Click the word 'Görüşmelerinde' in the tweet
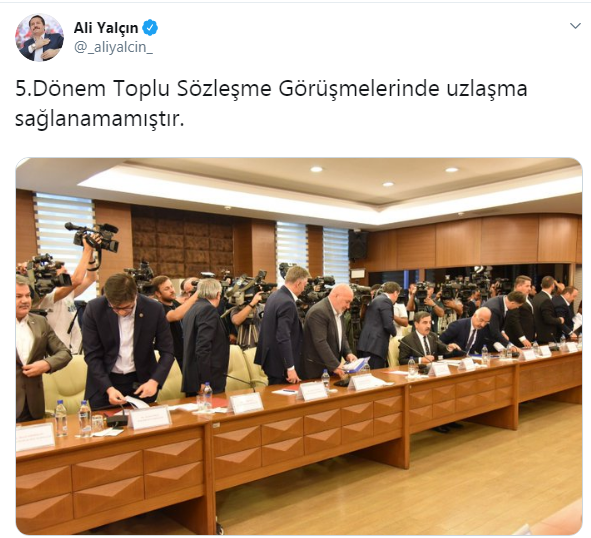This screenshot has width=591, height=538. (x=359, y=89)
